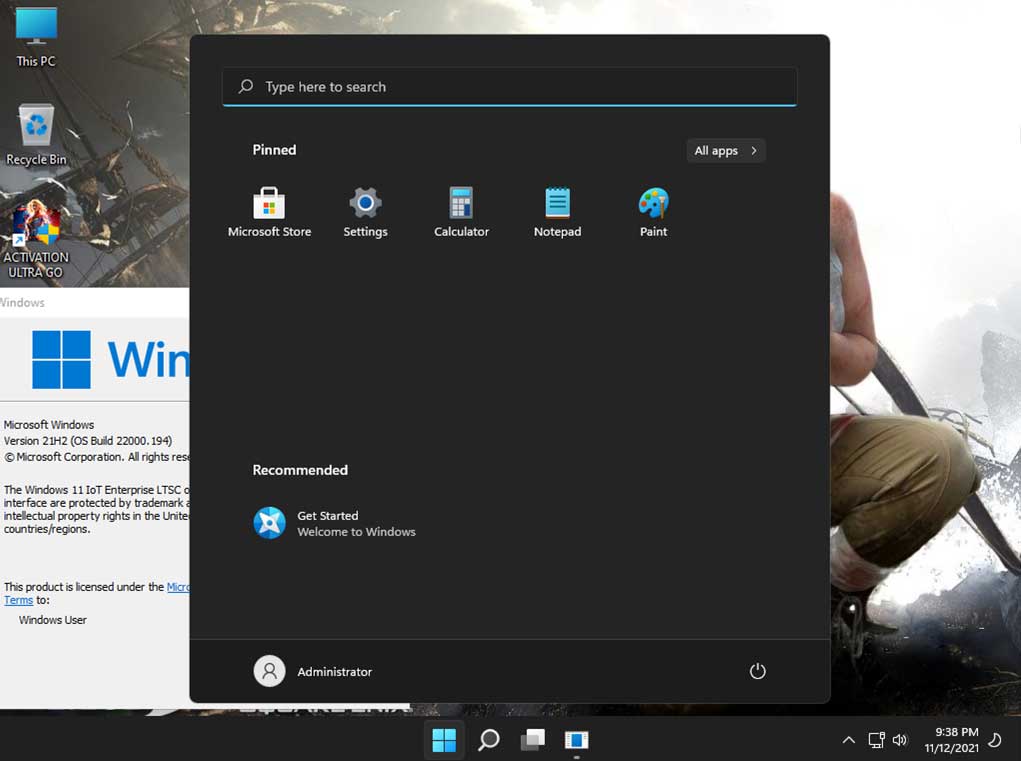The image size is (1021, 761).
Task: Click 'Microsoft Windows' text in About window
Action: click(49, 424)
